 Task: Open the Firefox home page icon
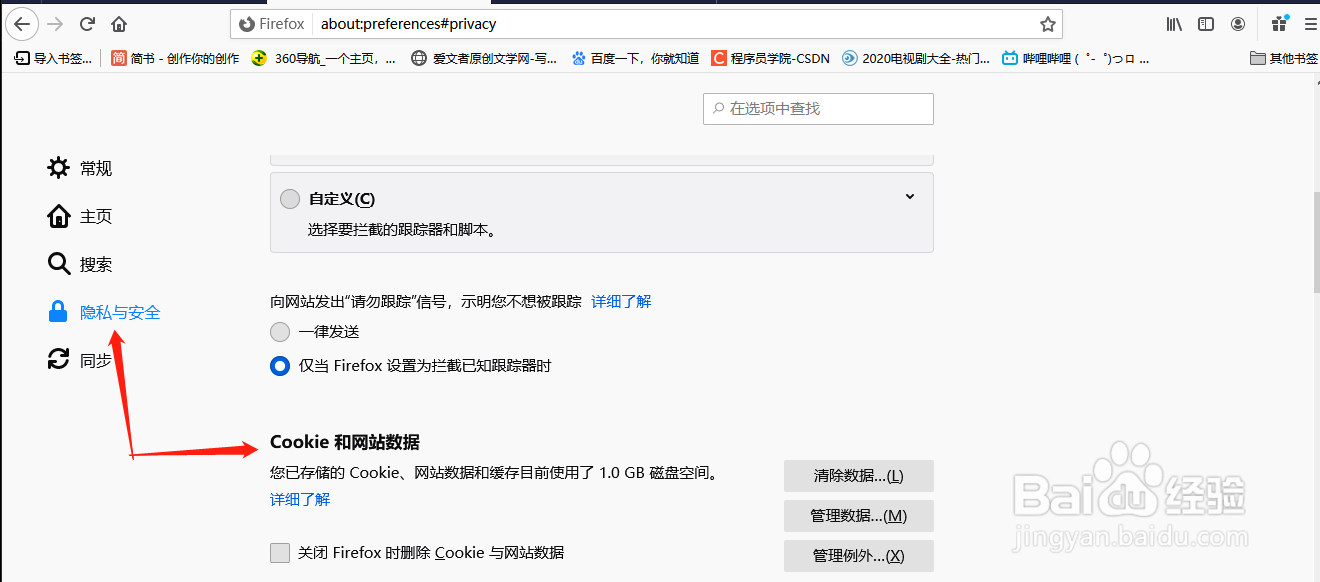pos(119,23)
